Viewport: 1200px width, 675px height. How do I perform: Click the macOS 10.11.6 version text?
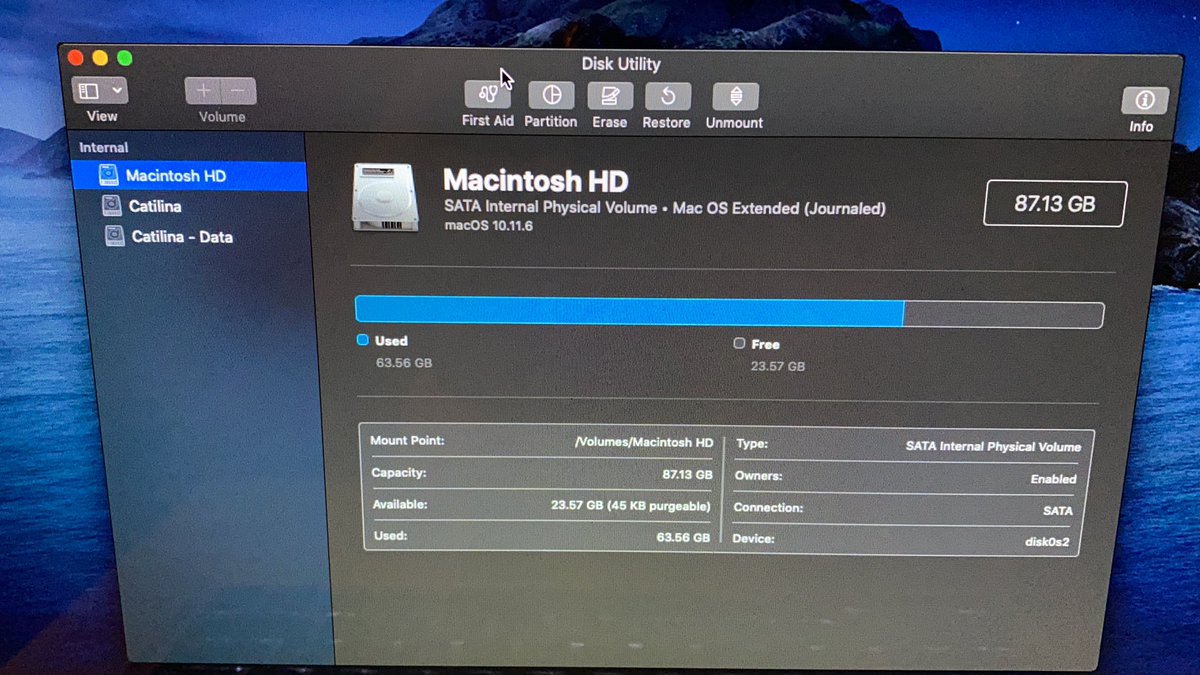pyautogui.click(x=489, y=227)
